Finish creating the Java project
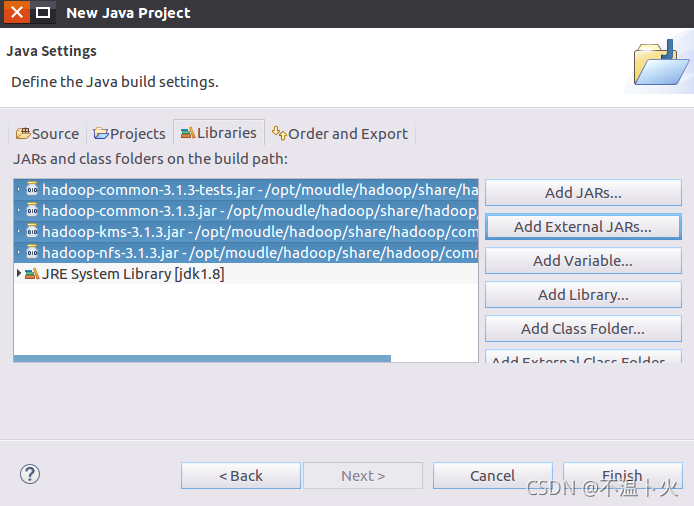 [623, 476]
